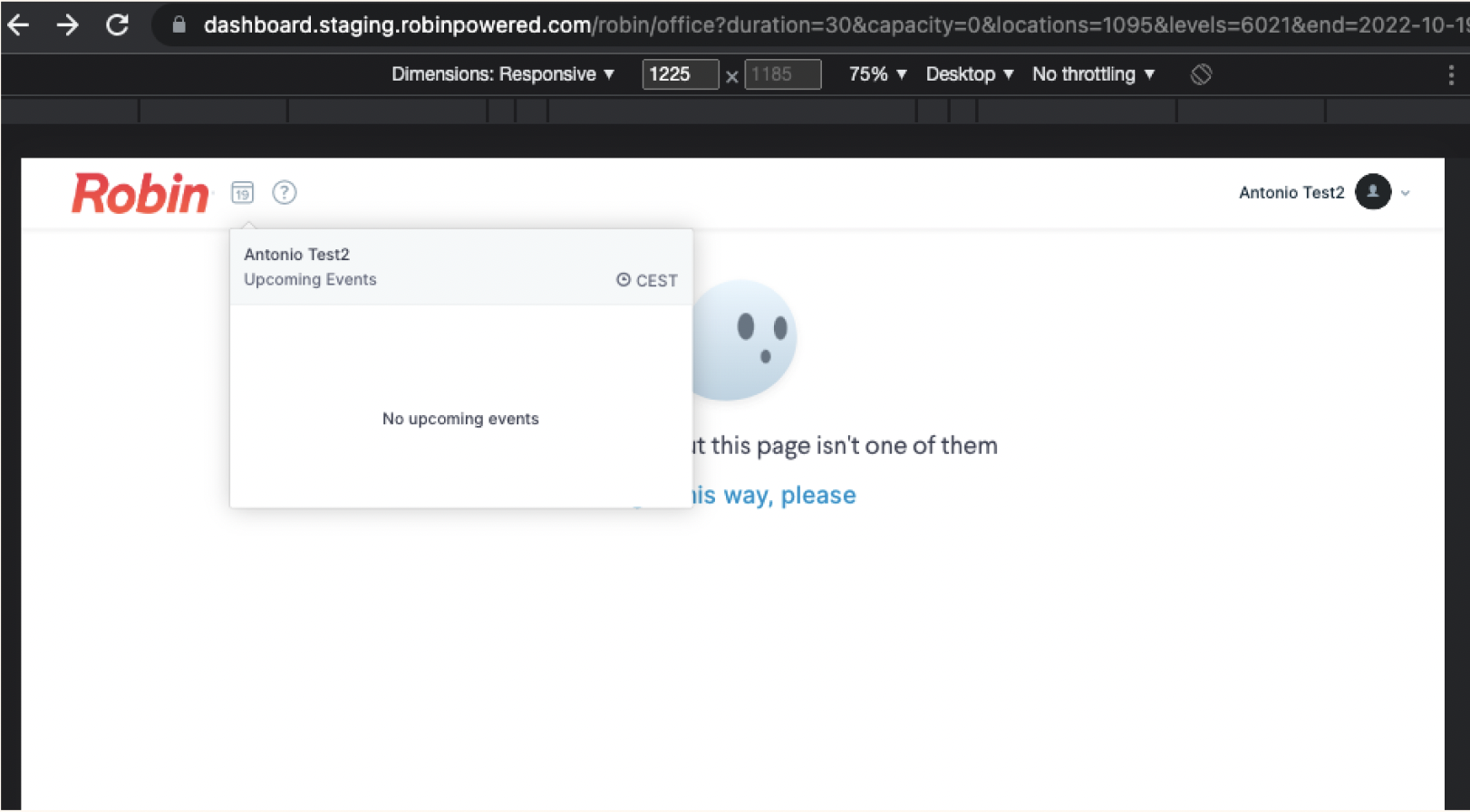Click the browser back arrow
Screen dimensions: 1470x812
click(18, 24)
